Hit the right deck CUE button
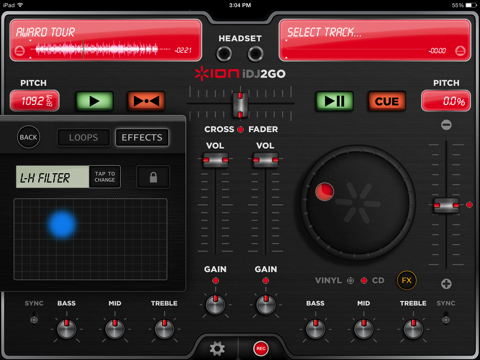This screenshot has height=360, width=480. pos(387,101)
